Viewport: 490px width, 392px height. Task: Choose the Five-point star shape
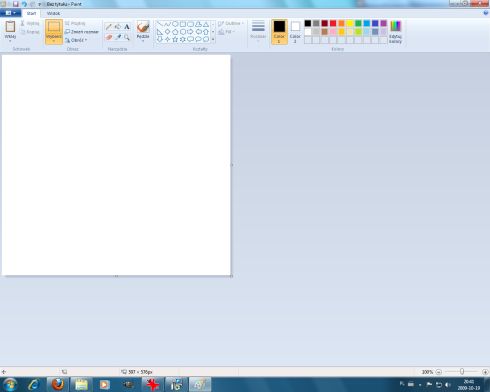[175, 39]
